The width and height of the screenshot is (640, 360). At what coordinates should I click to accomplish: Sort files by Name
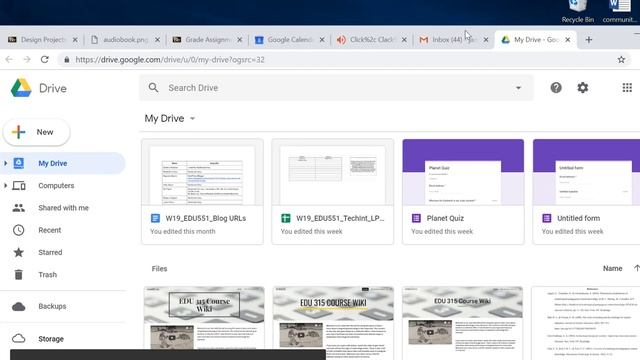[x=612, y=268]
